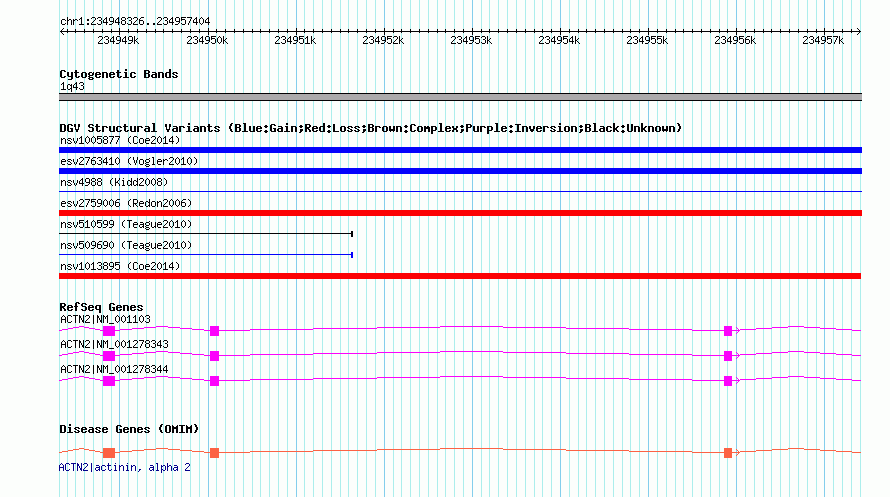Open transcript ACTN2|NM_001103 label
The height and width of the screenshot is (497, 890).
[105, 319]
